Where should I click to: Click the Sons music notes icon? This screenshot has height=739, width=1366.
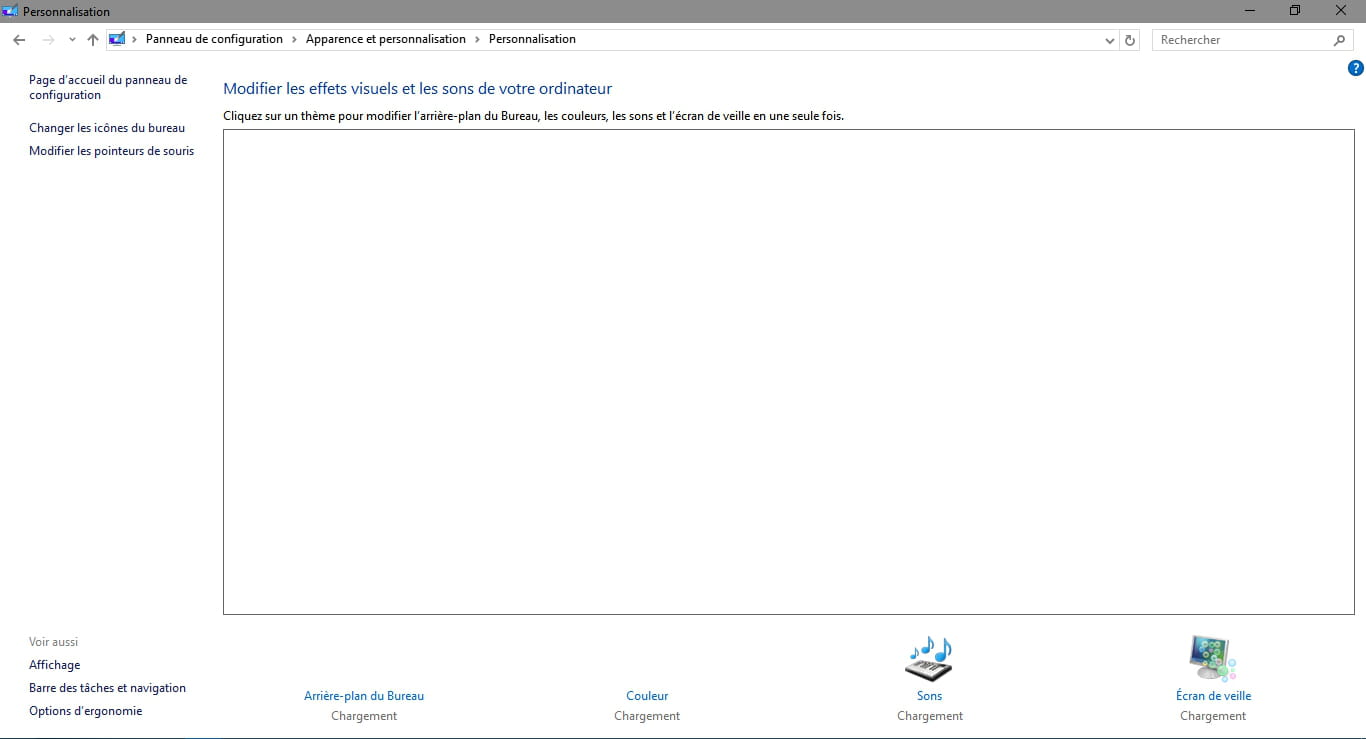point(929,659)
